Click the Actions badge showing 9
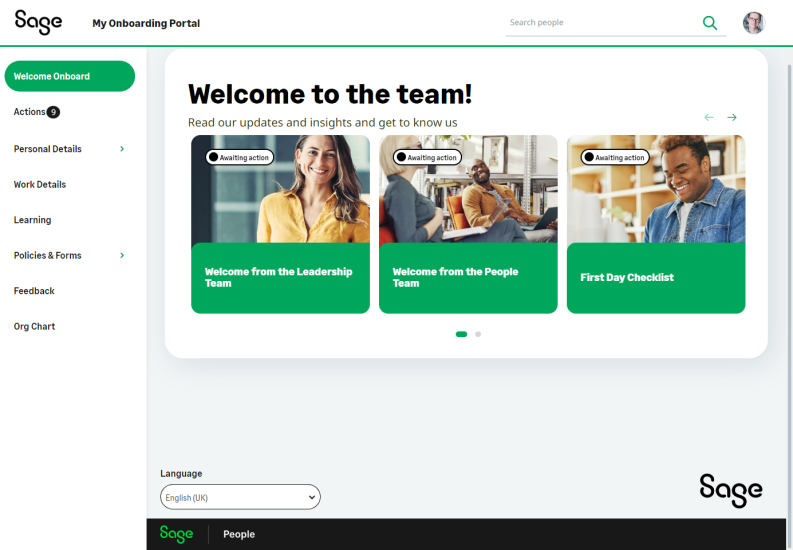Viewport: 793px width, 550px height. pyautogui.click(x=53, y=112)
